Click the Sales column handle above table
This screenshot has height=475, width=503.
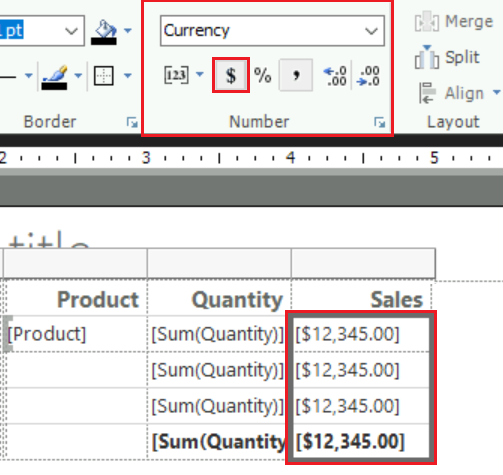pos(363,263)
